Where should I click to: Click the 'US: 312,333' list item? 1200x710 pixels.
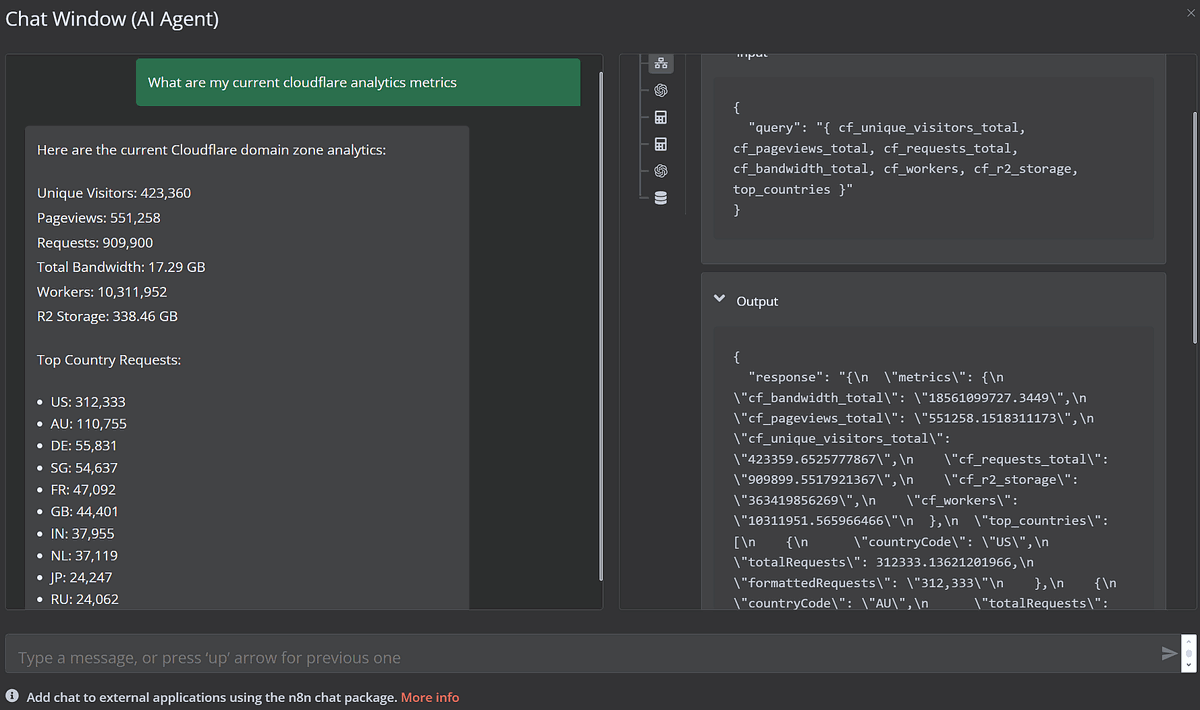click(88, 402)
